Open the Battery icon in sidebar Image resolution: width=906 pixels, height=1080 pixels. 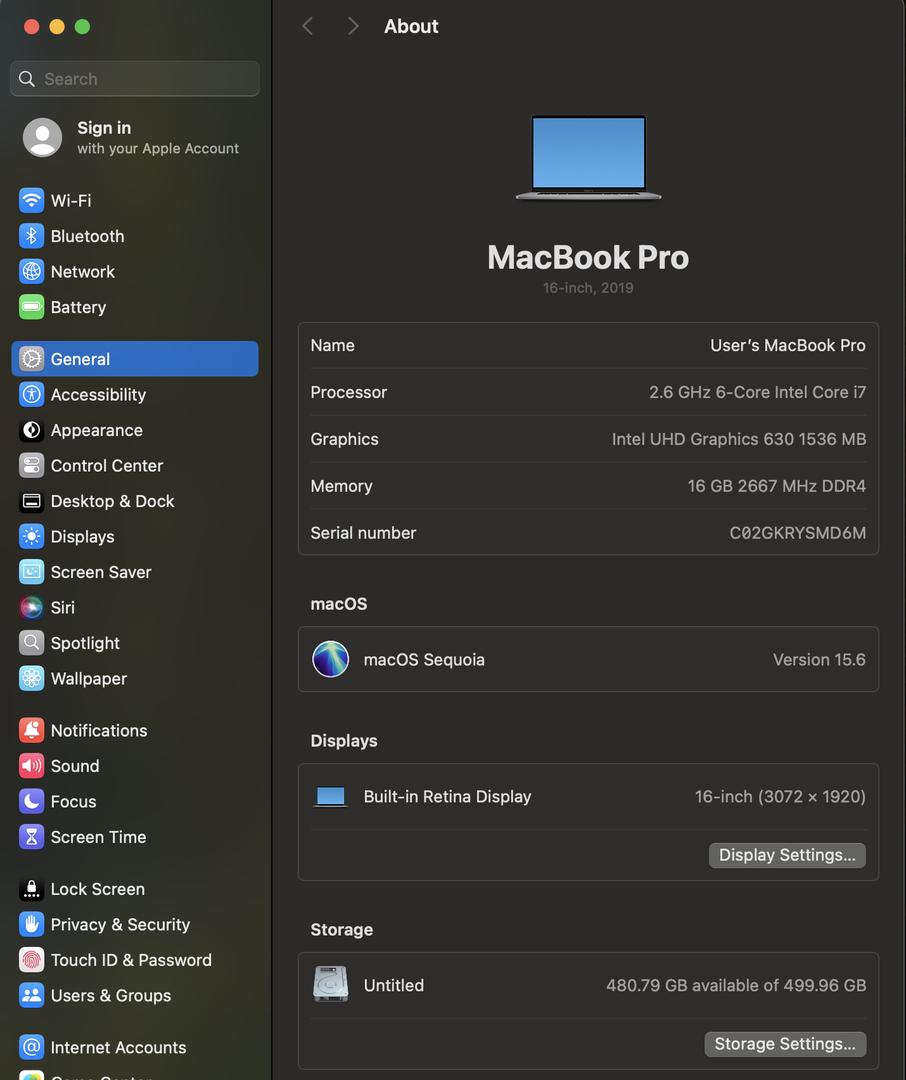31,307
